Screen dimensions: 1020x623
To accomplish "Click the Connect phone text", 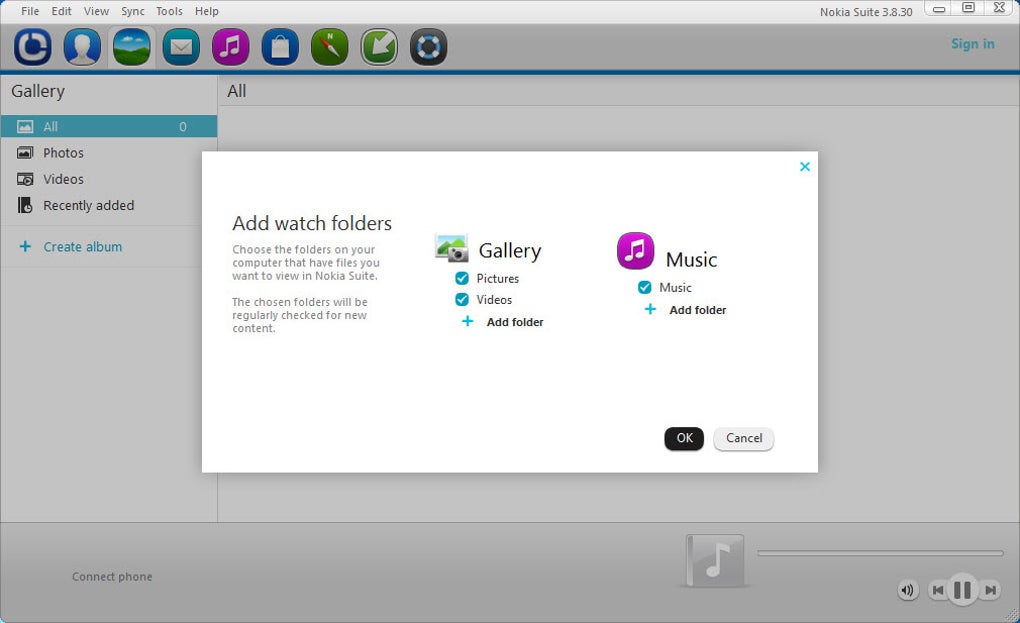I will click(x=112, y=576).
